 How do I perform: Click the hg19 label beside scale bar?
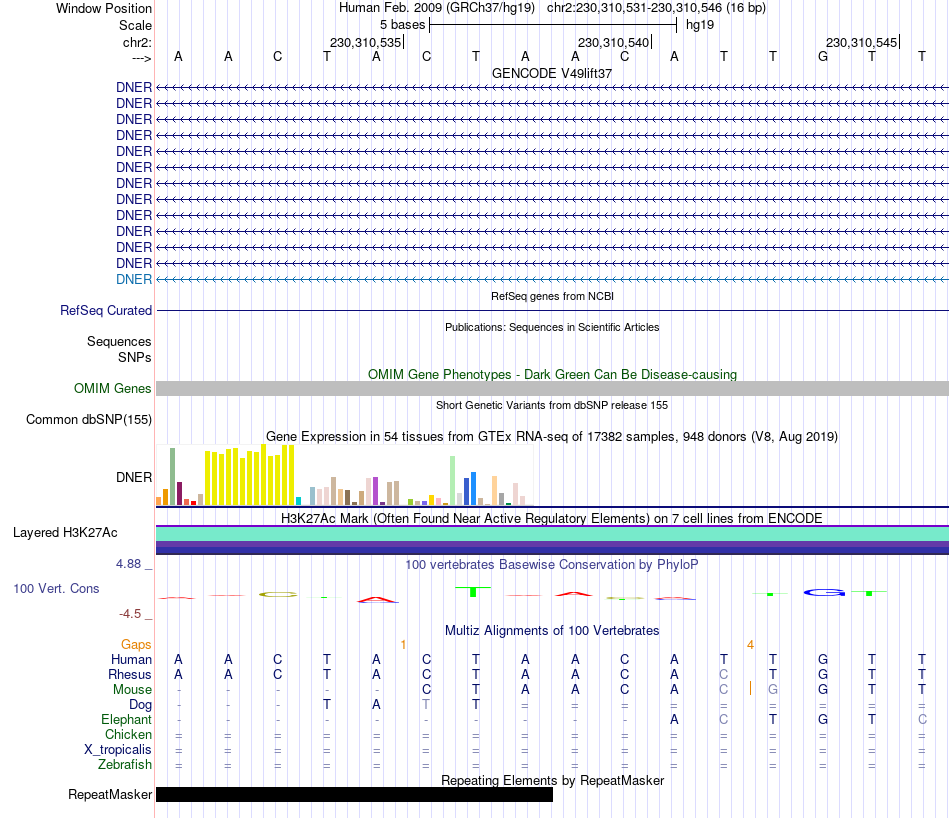700,25
